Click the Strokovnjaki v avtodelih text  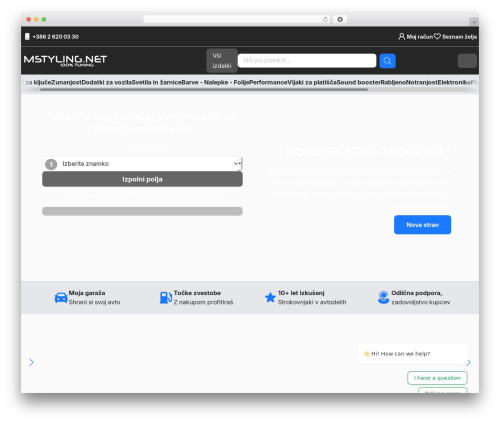[312, 302]
